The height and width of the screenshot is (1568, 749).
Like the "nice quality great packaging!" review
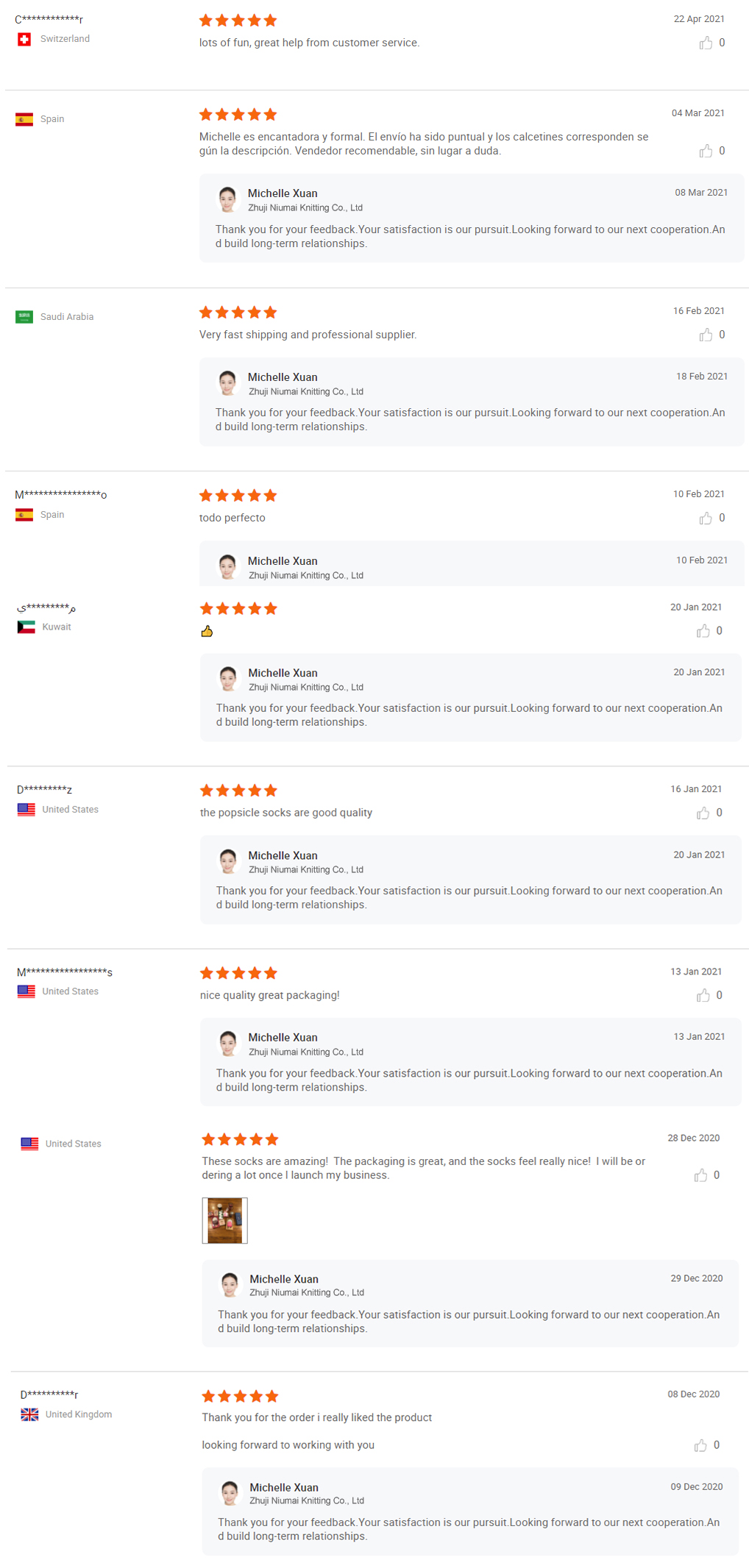coord(703,996)
